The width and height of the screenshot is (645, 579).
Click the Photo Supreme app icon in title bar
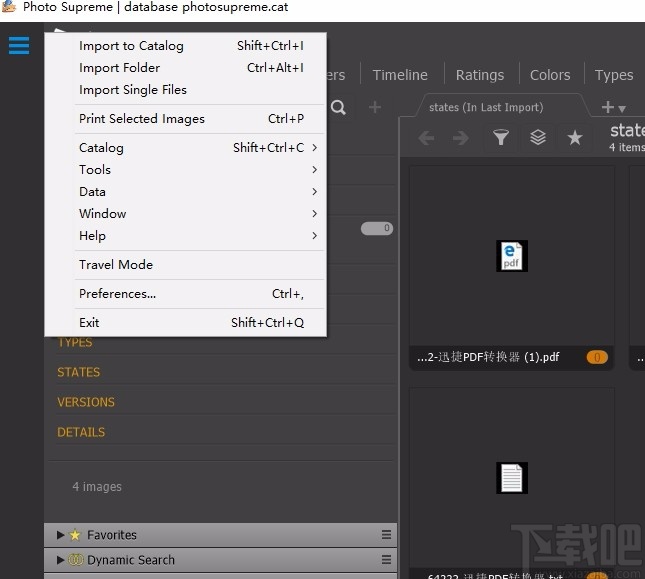(x=9, y=7)
